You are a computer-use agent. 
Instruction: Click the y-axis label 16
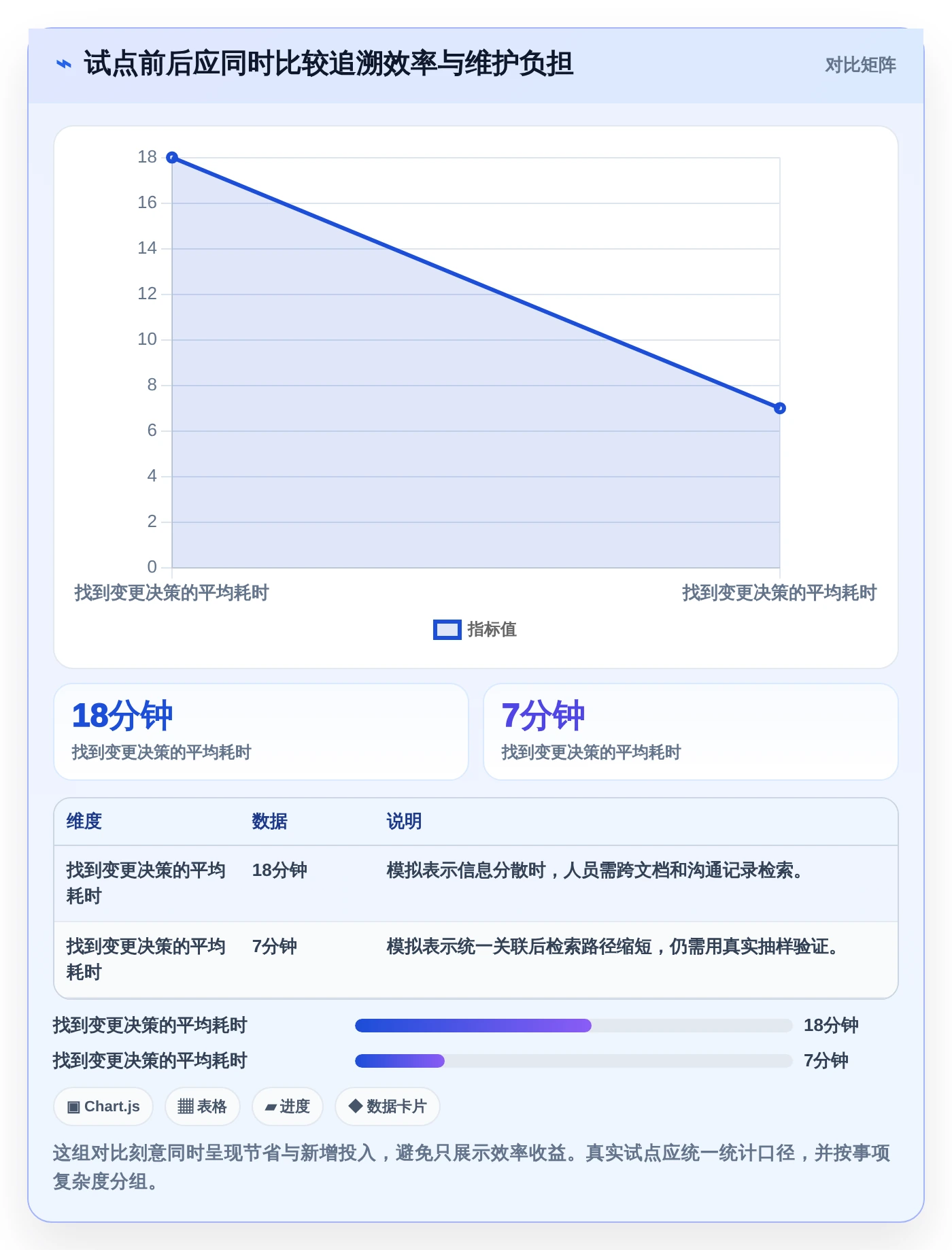pyautogui.click(x=147, y=203)
